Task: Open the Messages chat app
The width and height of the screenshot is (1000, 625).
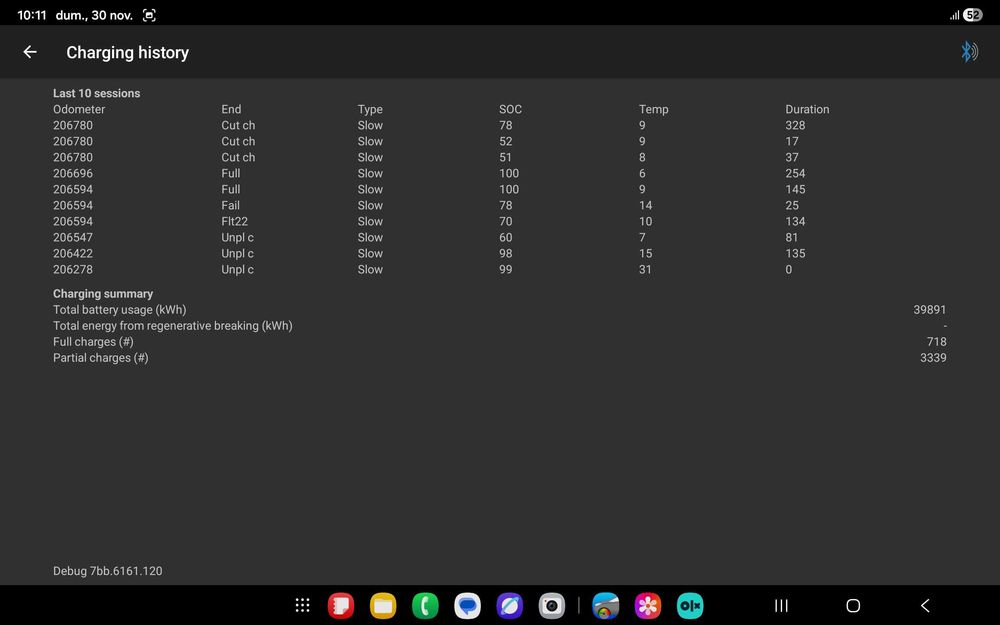Action: (467, 605)
